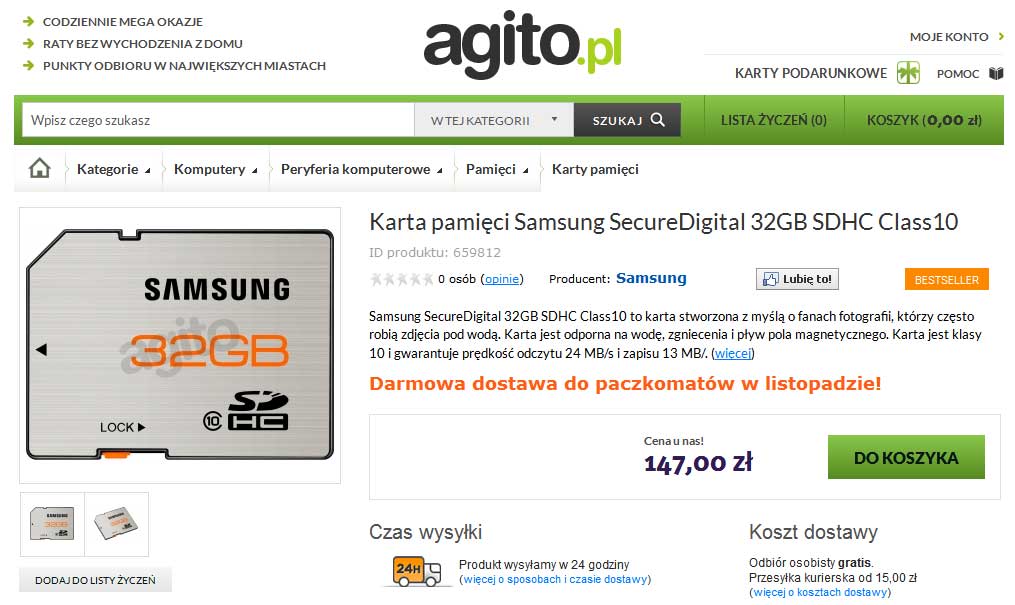Open the gift card icon

[908, 72]
